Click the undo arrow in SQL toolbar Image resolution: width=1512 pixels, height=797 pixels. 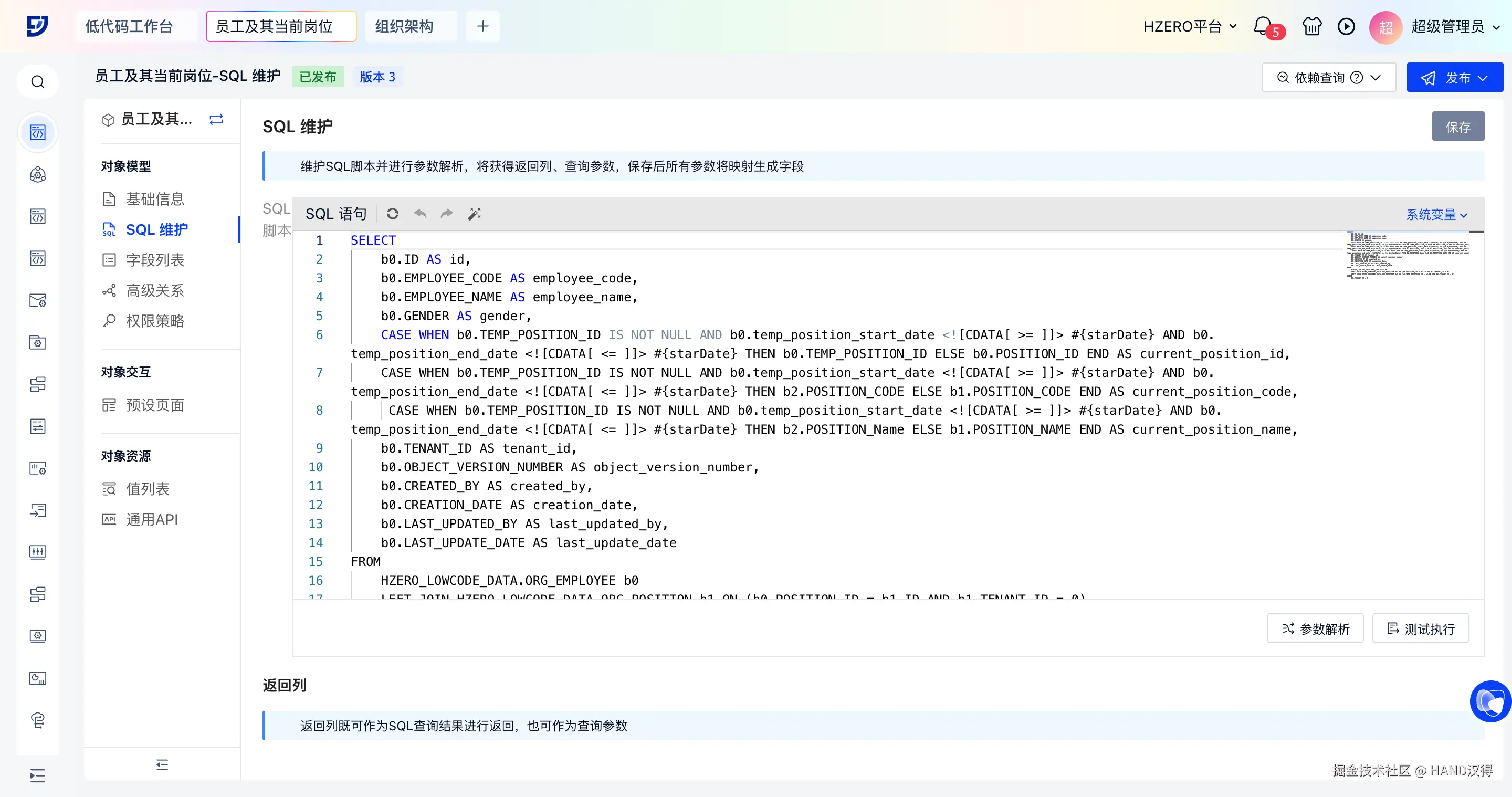coord(419,214)
